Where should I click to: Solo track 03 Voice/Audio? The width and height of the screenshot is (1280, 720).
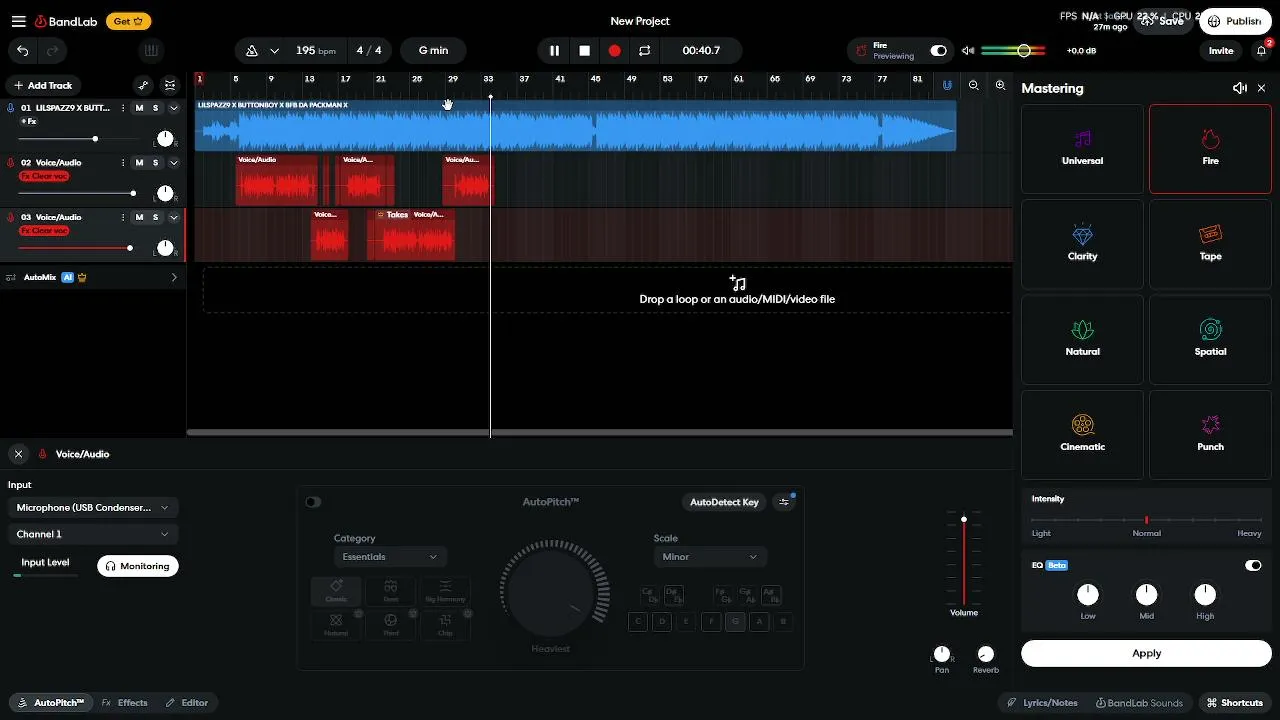click(x=155, y=217)
